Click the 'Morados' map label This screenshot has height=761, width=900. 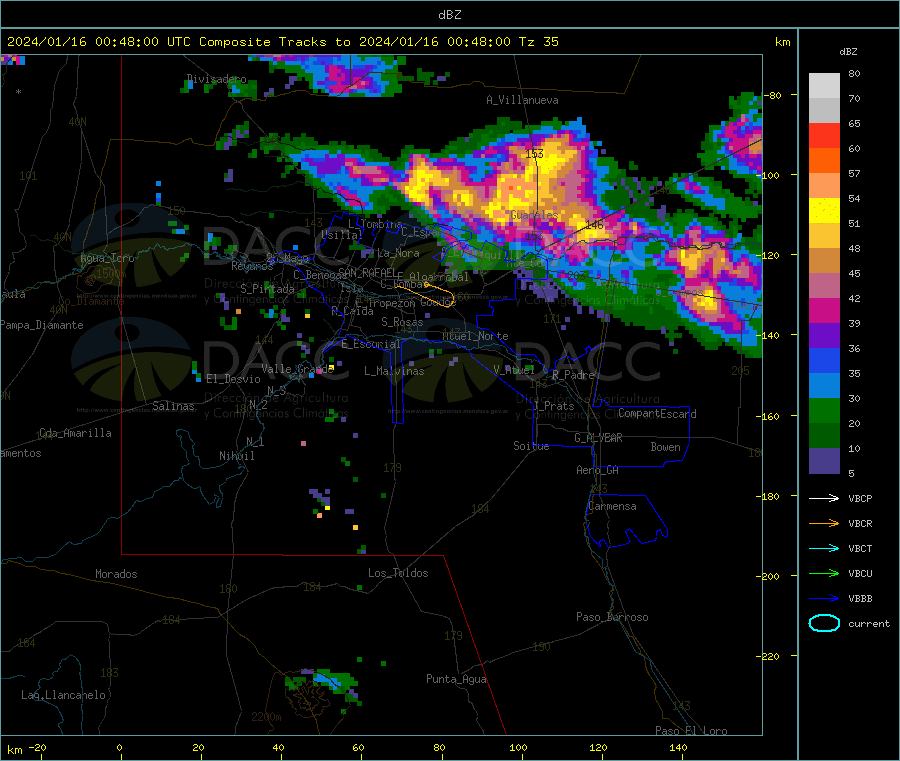116,574
